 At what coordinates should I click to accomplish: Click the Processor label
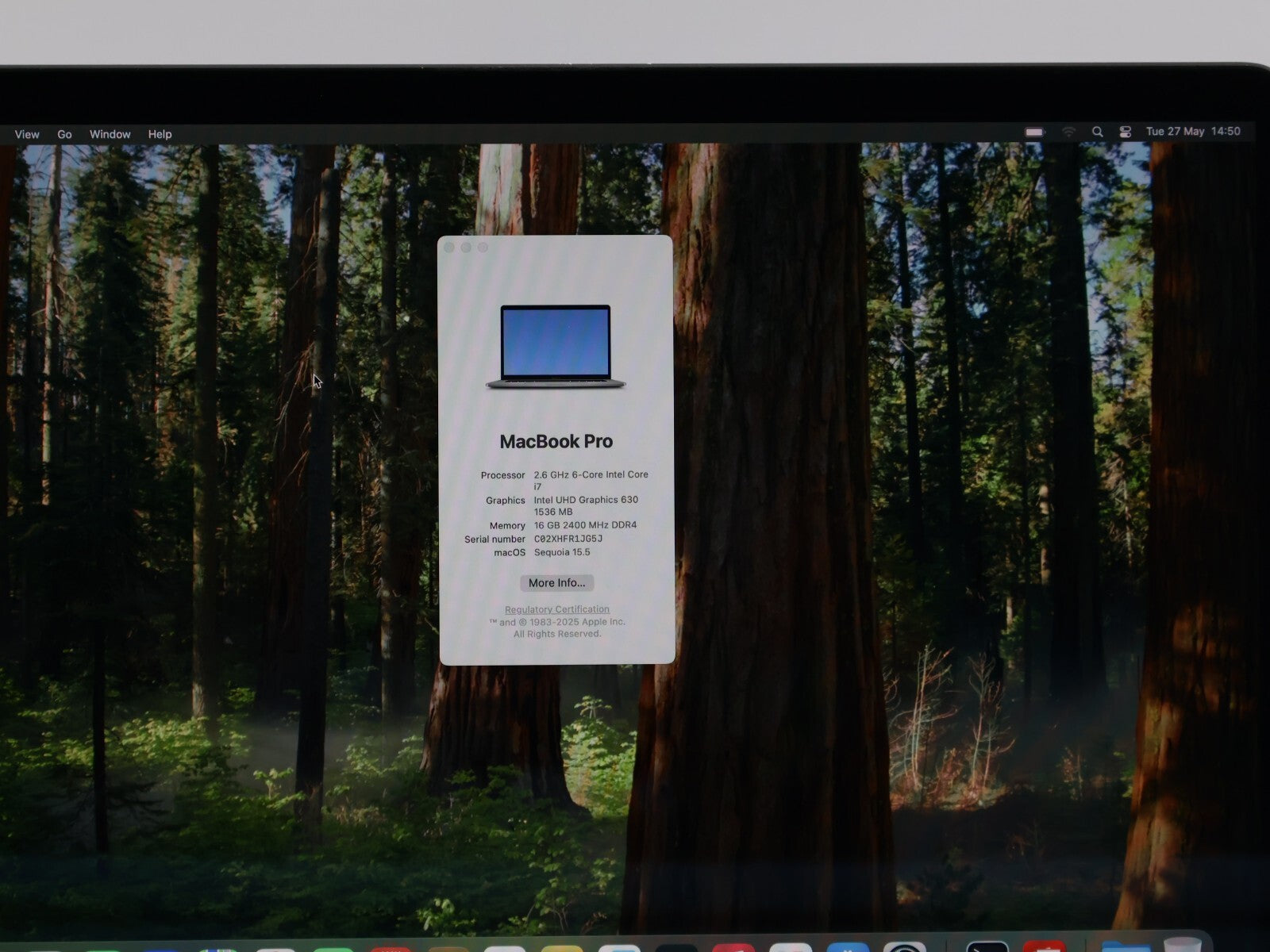(502, 475)
